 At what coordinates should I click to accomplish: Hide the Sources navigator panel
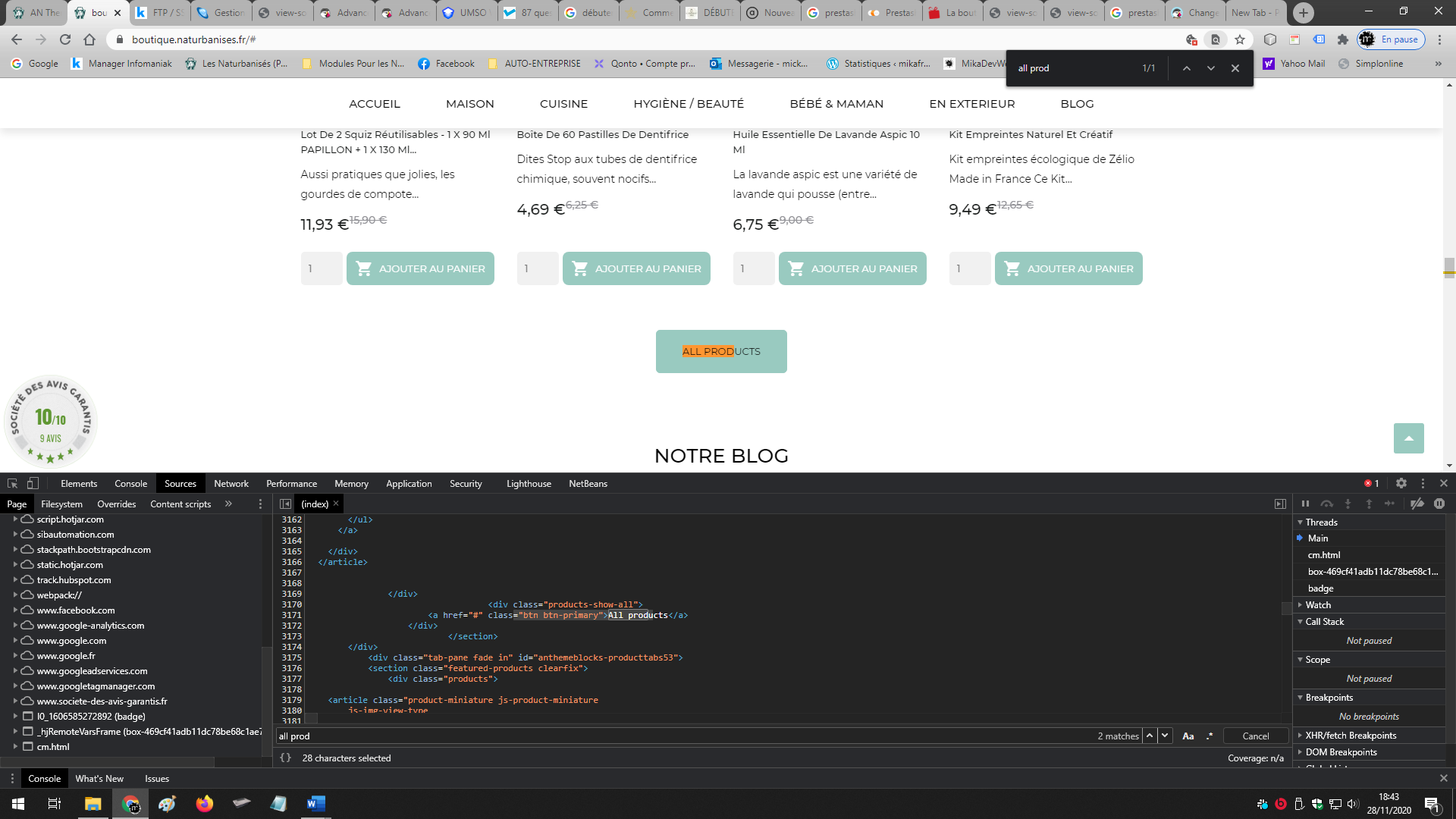click(285, 504)
